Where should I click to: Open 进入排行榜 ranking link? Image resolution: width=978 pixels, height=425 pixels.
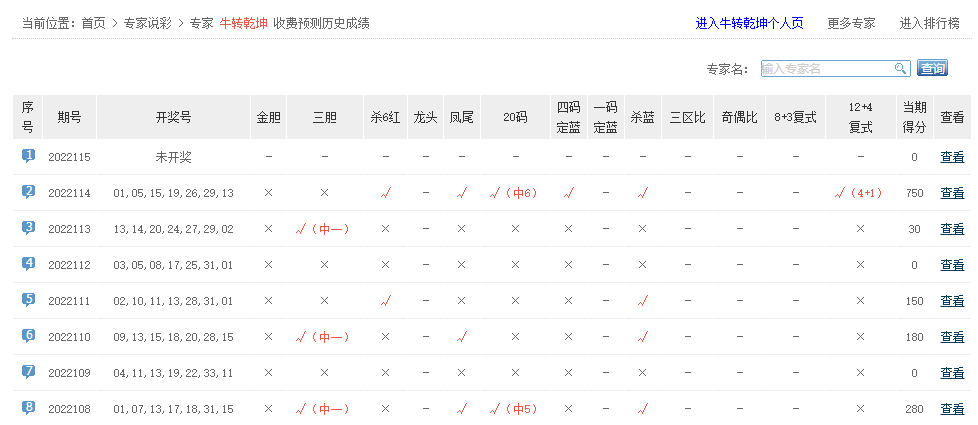(x=929, y=23)
